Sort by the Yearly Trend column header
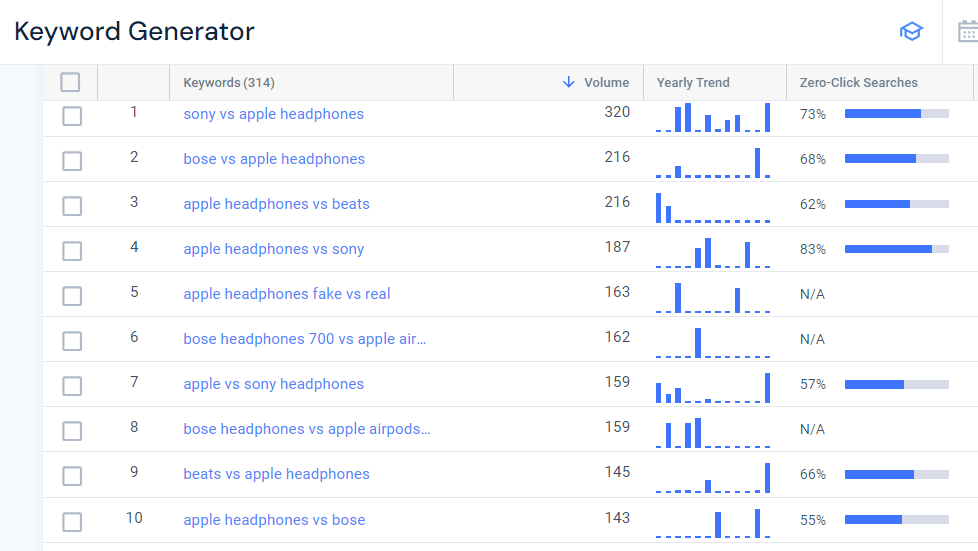The height and width of the screenshot is (551, 978). [x=693, y=82]
